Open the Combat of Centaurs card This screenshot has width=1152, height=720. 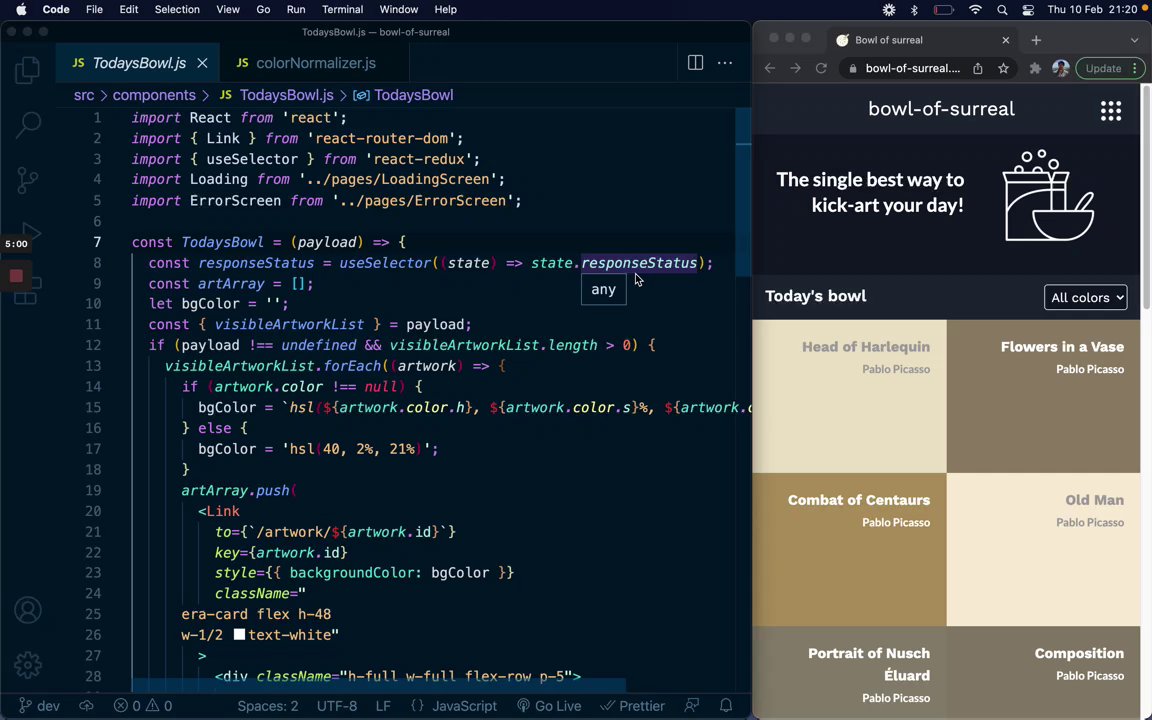(x=849, y=550)
